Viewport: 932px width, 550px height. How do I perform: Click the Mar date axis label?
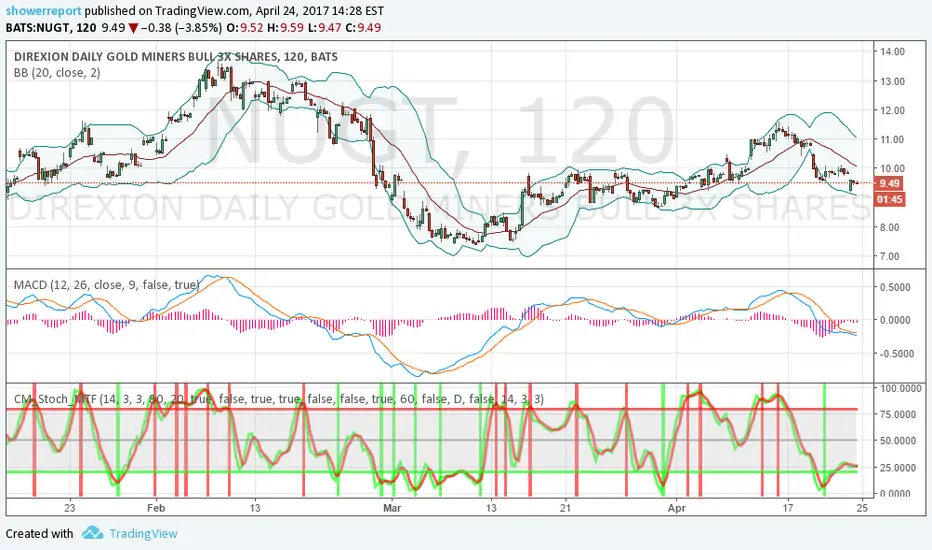point(392,508)
